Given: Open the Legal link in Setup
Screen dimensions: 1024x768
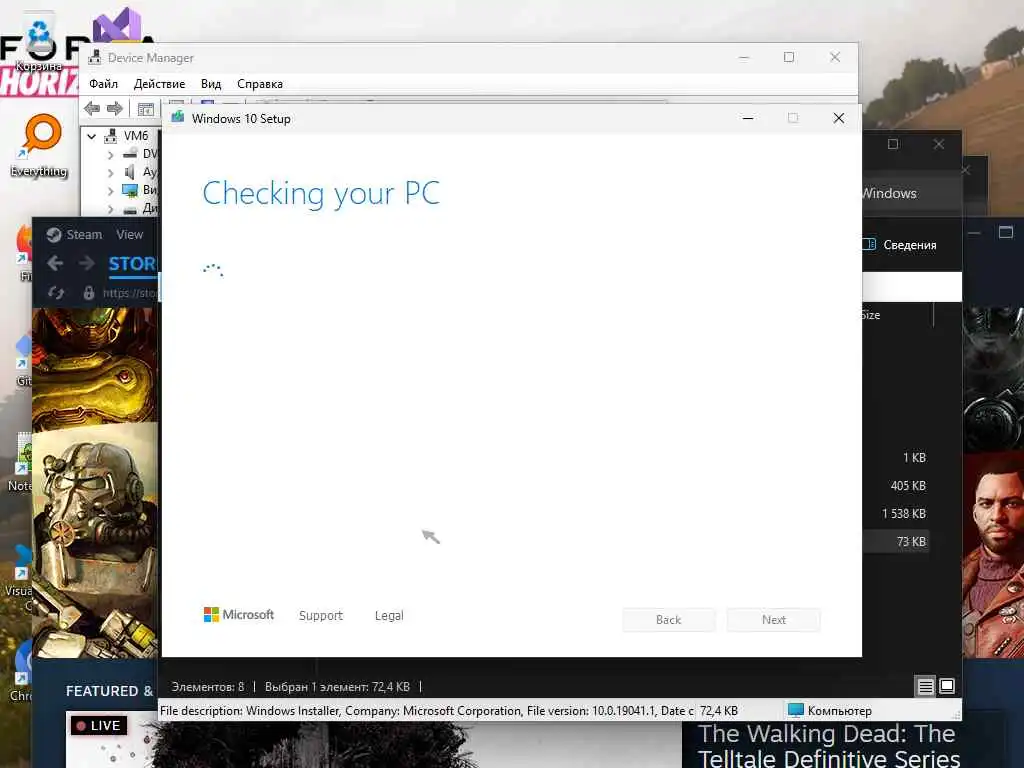Looking at the screenshot, I should 389,616.
